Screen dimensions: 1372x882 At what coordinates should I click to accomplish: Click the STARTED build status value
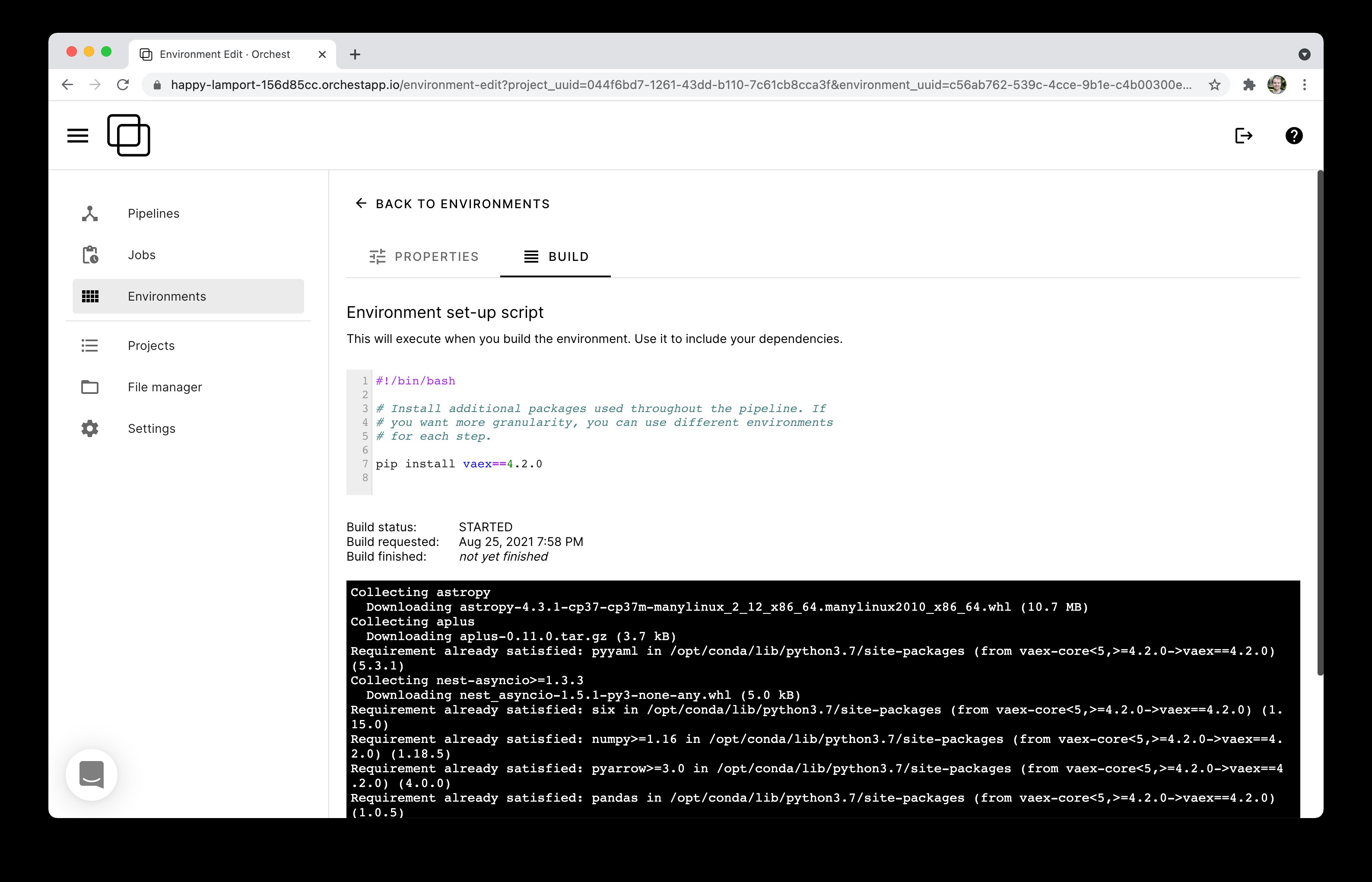pos(486,527)
